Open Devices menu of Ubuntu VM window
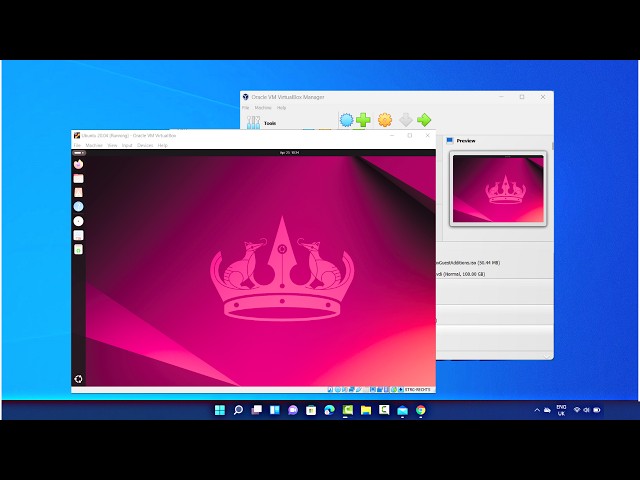Image resolution: width=640 pixels, height=480 pixels. click(x=145, y=145)
